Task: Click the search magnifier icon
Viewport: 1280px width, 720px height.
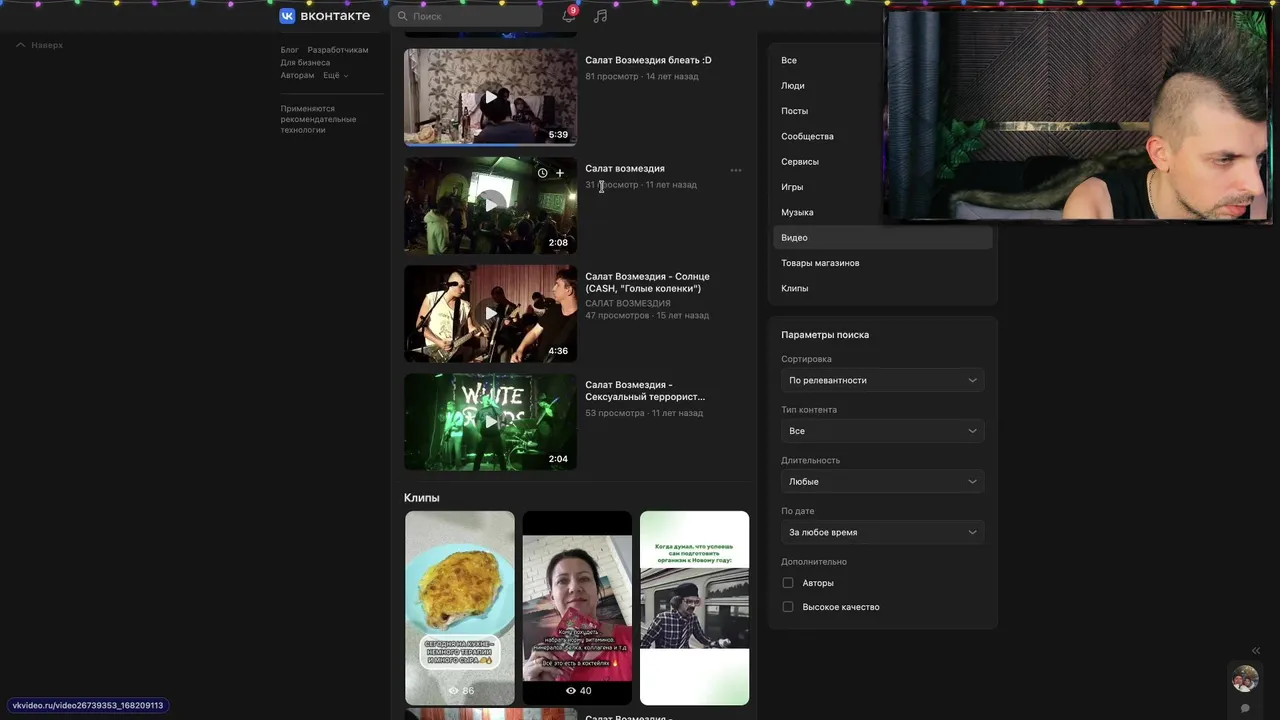Action: point(402,16)
